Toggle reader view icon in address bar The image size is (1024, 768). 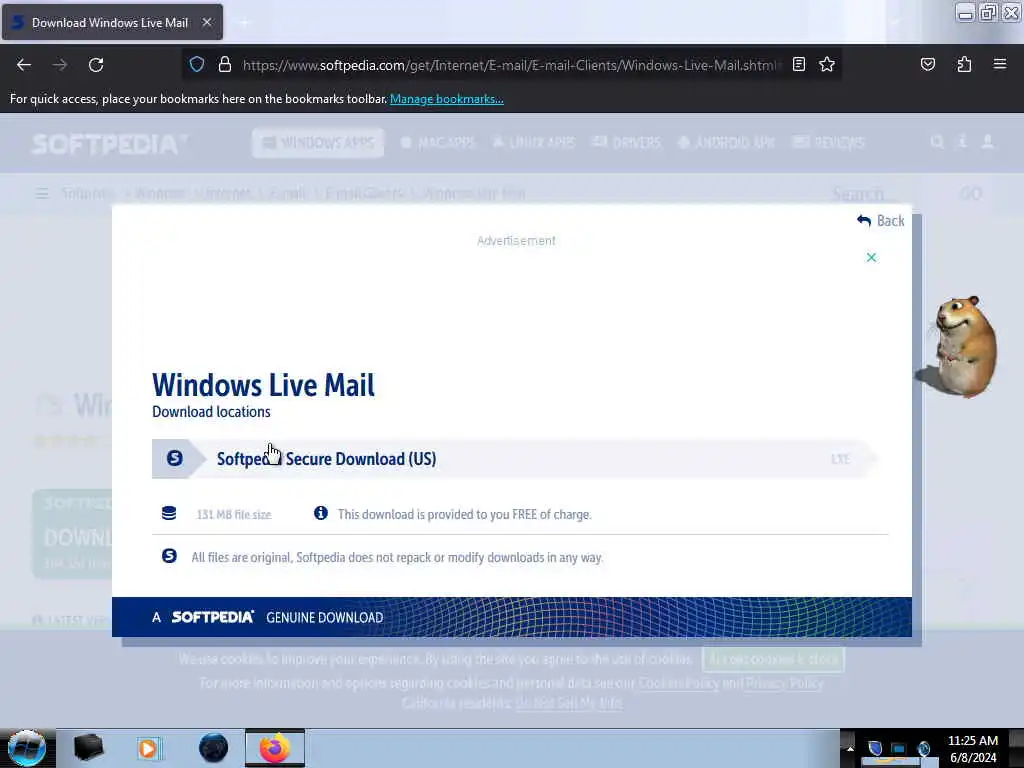pyautogui.click(x=799, y=64)
